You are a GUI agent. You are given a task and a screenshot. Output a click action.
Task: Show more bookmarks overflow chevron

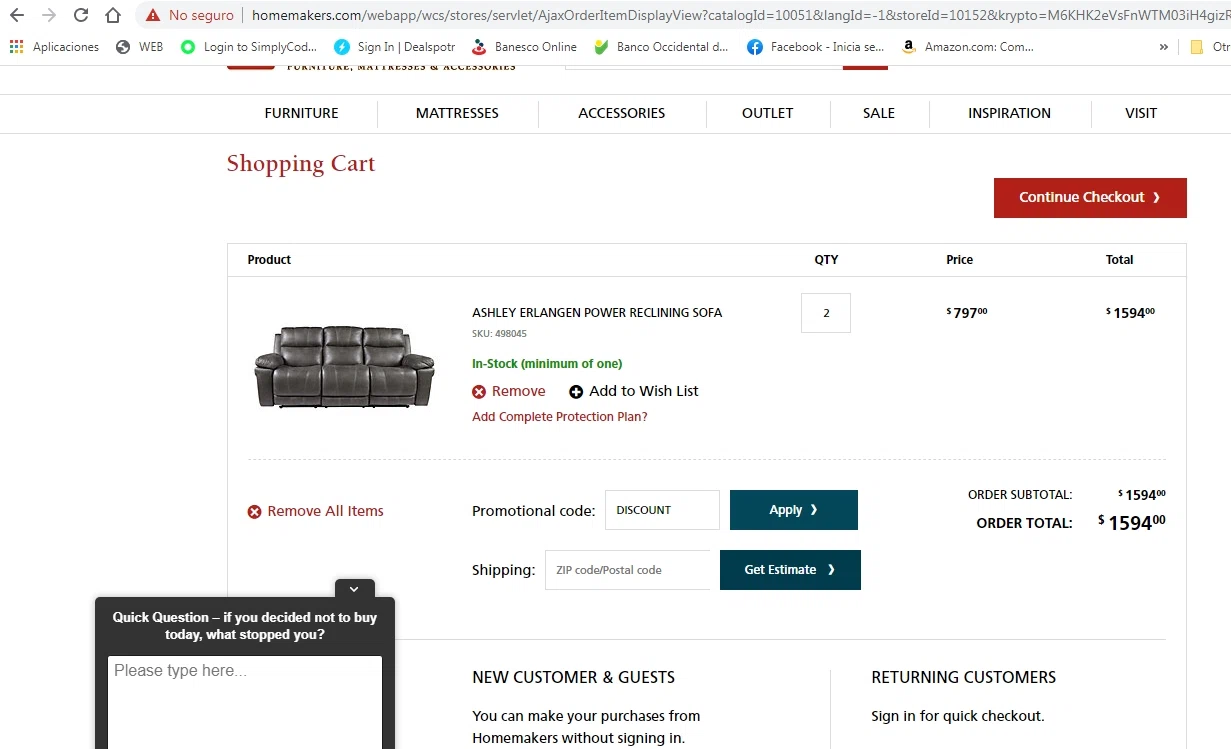pyautogui.click(x=1163, y=47)
